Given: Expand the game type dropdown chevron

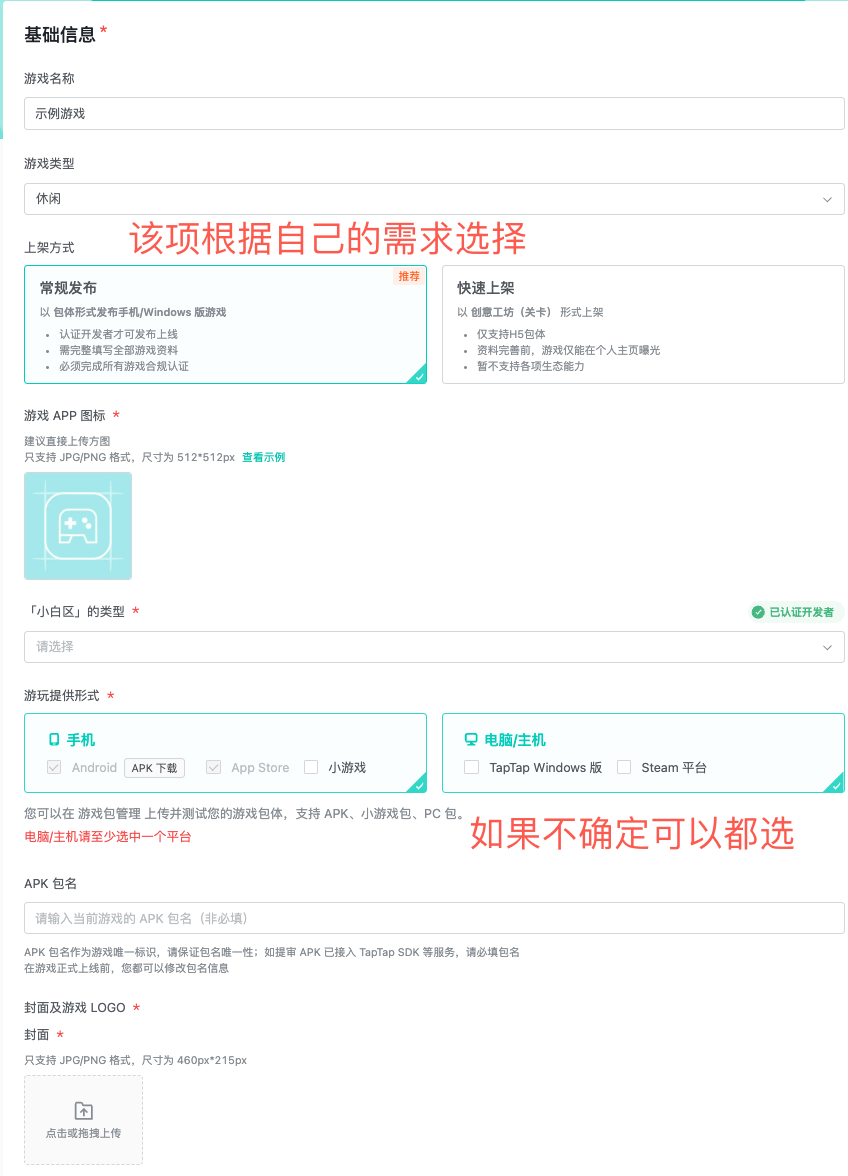Looking at the screenshot, I should point(827,200).
